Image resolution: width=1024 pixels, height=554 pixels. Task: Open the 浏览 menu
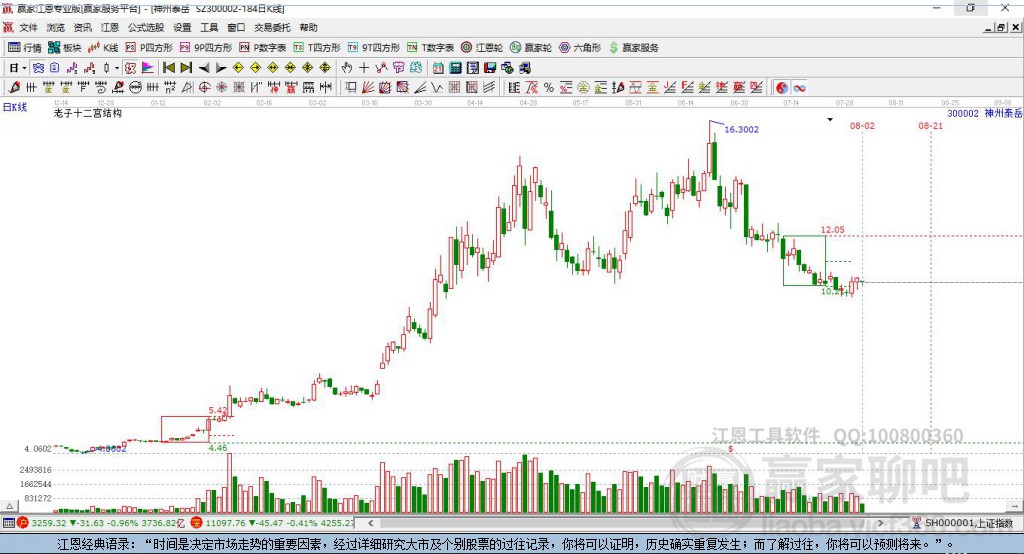tap(56, 27)
